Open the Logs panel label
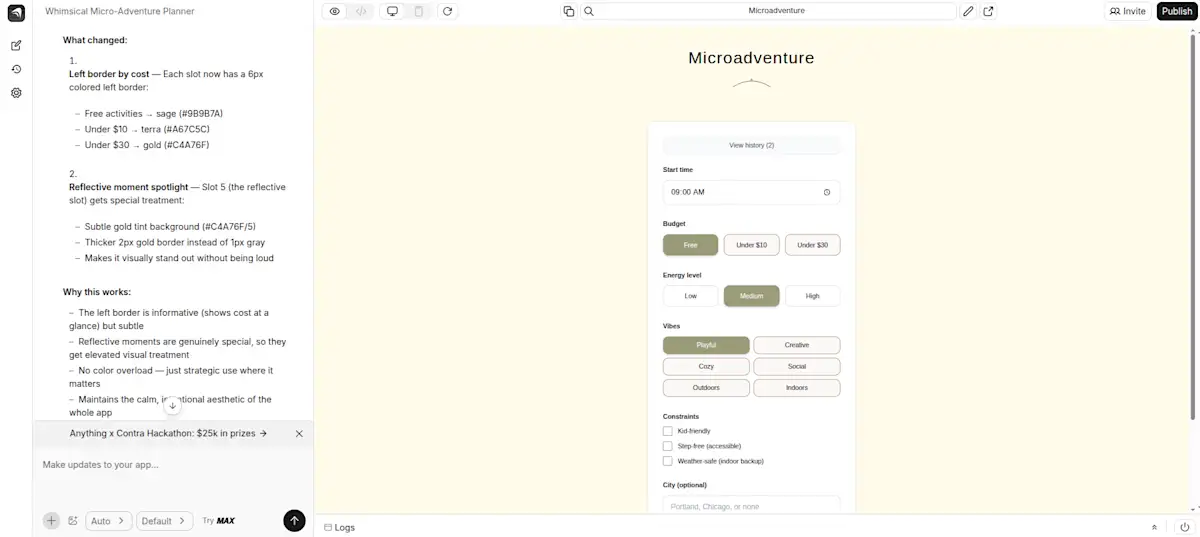The height and width of the screenshot is (537, 1200). click(x=345, y=527)
